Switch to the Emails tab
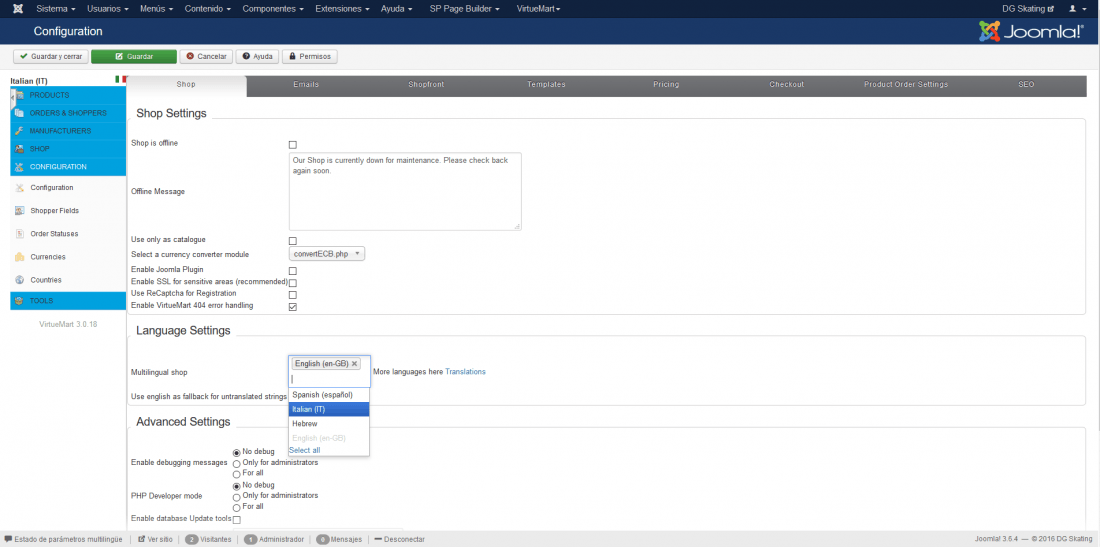Image resolution: width=1100 pixels, height=547 pixels. pyautogui.click(x=307, y=84)
